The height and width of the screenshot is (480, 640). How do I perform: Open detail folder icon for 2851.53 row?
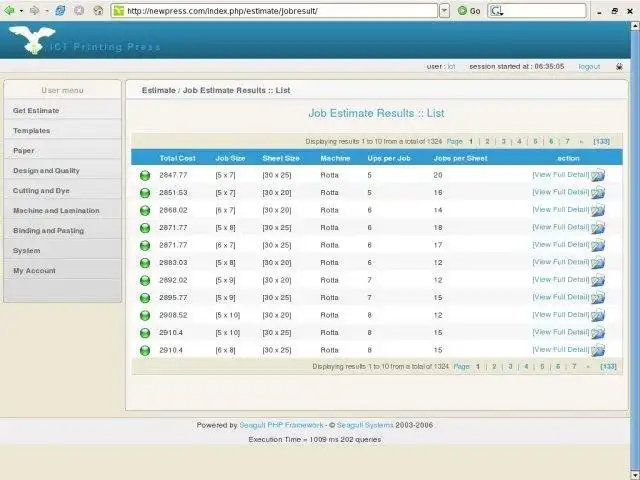(598, 193)
